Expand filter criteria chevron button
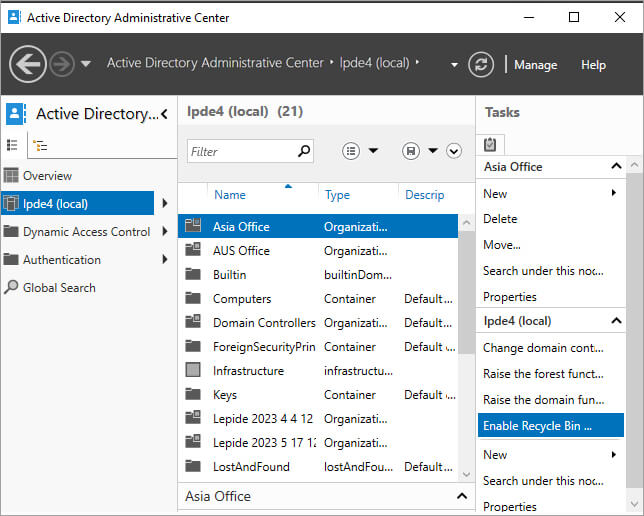Screen dimensions: 644x516 pos(454,151)
